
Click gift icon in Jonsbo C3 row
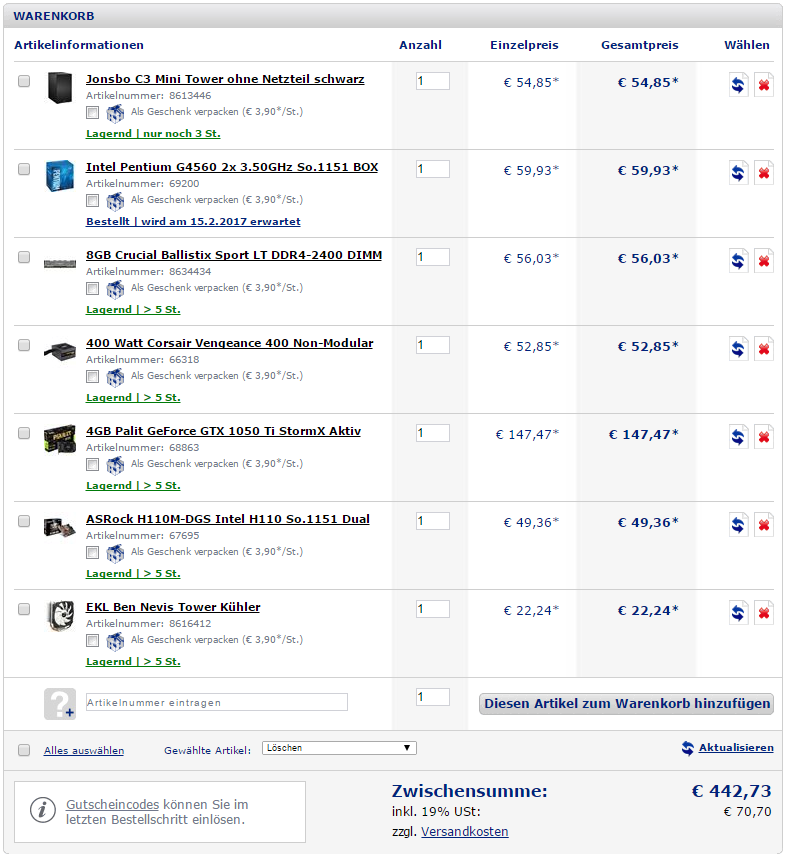115,113
